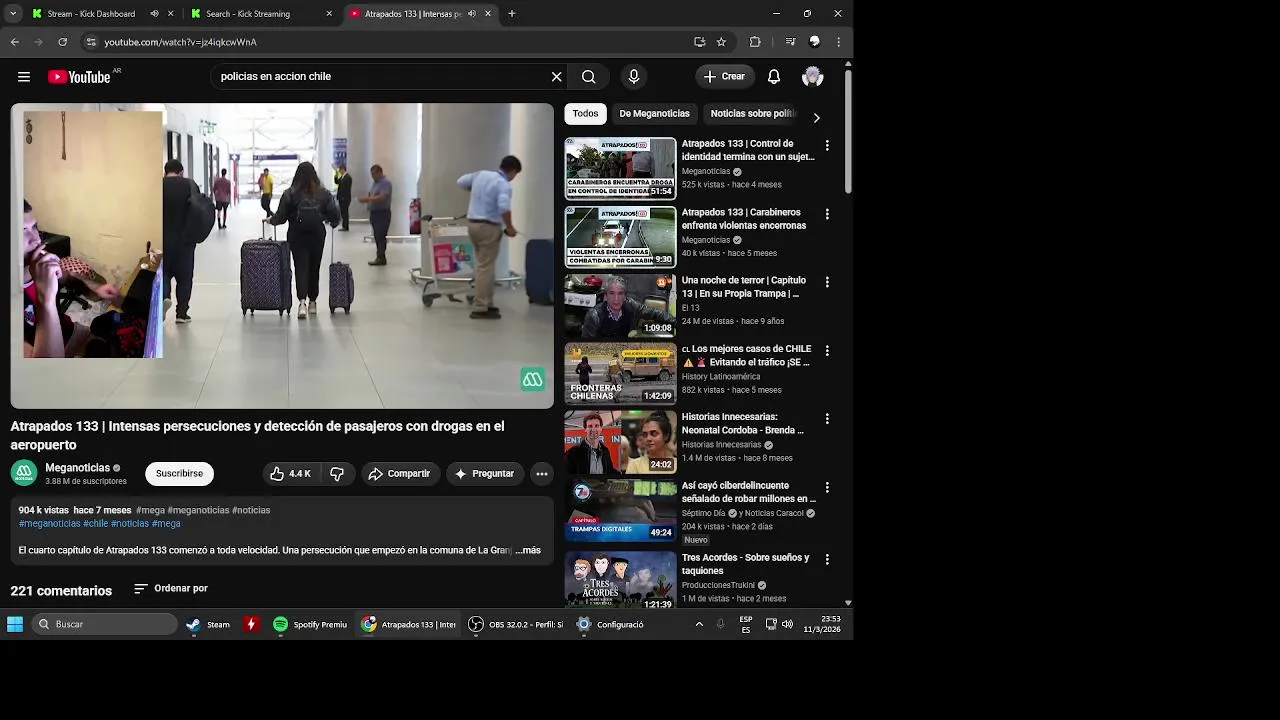Open new browser tab with plus
1280x720 pixels.
pyautogui.click(x=511, y=14)
